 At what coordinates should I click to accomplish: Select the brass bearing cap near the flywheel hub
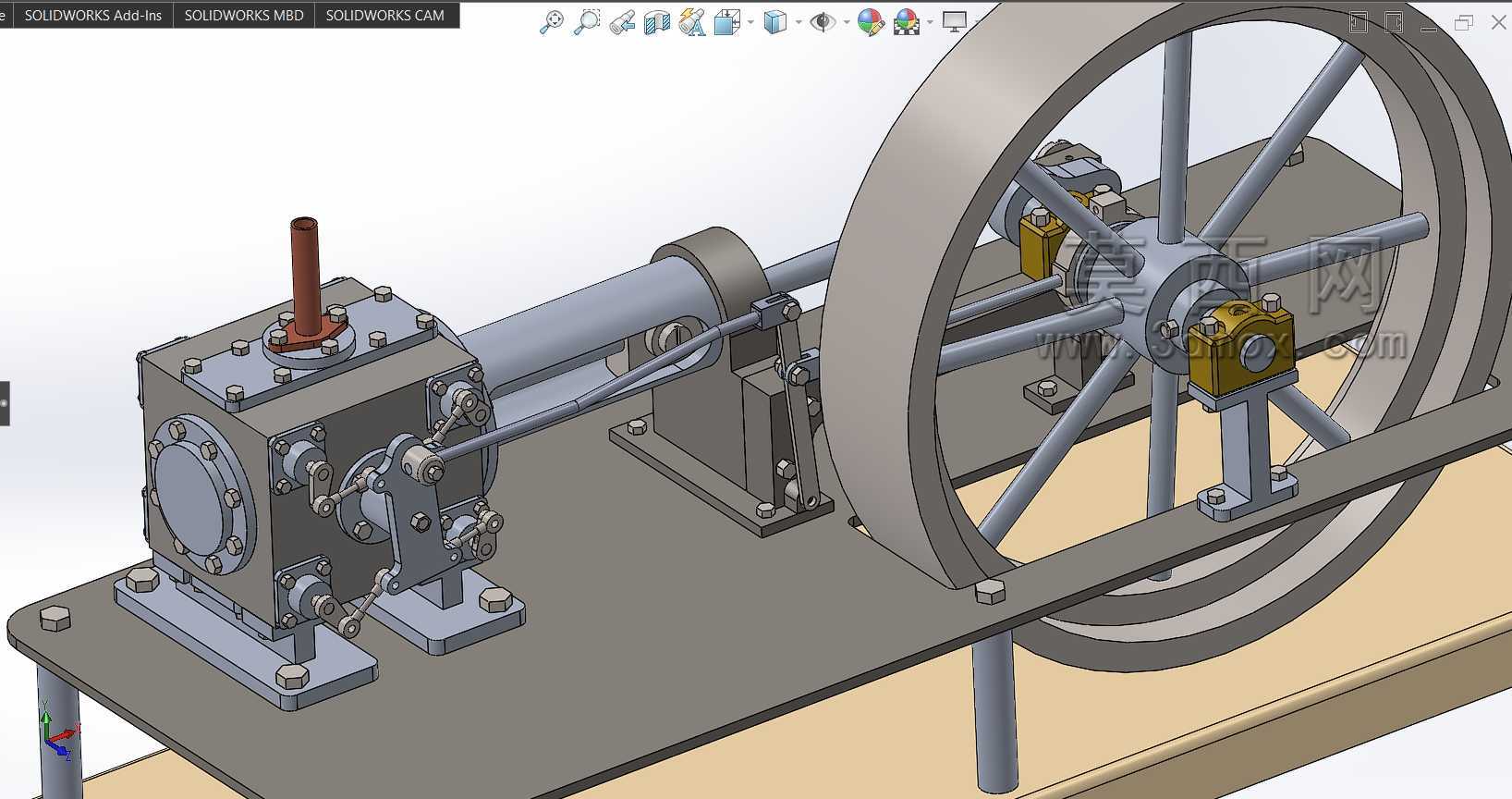tap(1243, 348)
